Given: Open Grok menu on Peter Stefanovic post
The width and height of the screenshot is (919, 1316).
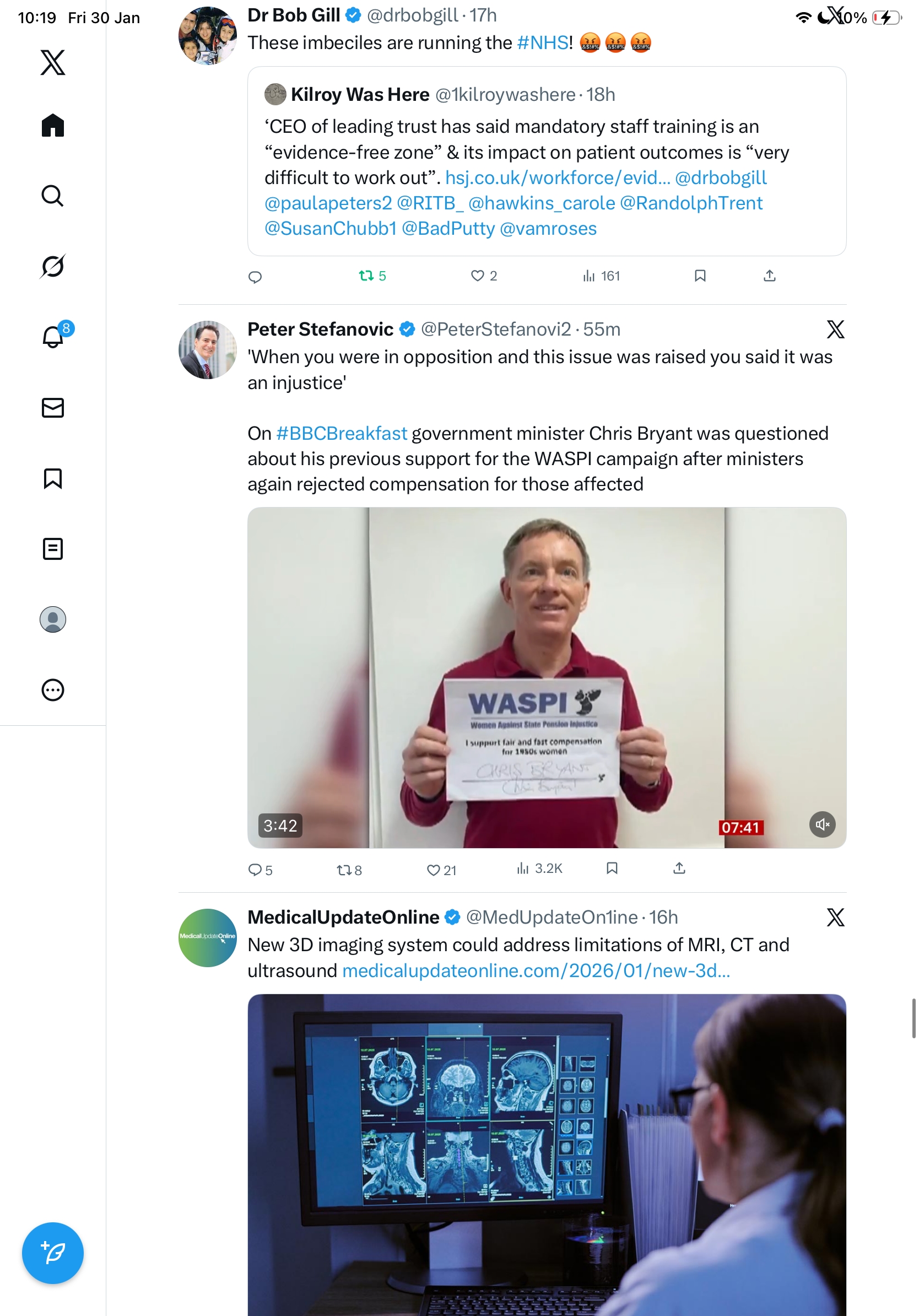Looking at the screenshot, I should tap(835, 329).
